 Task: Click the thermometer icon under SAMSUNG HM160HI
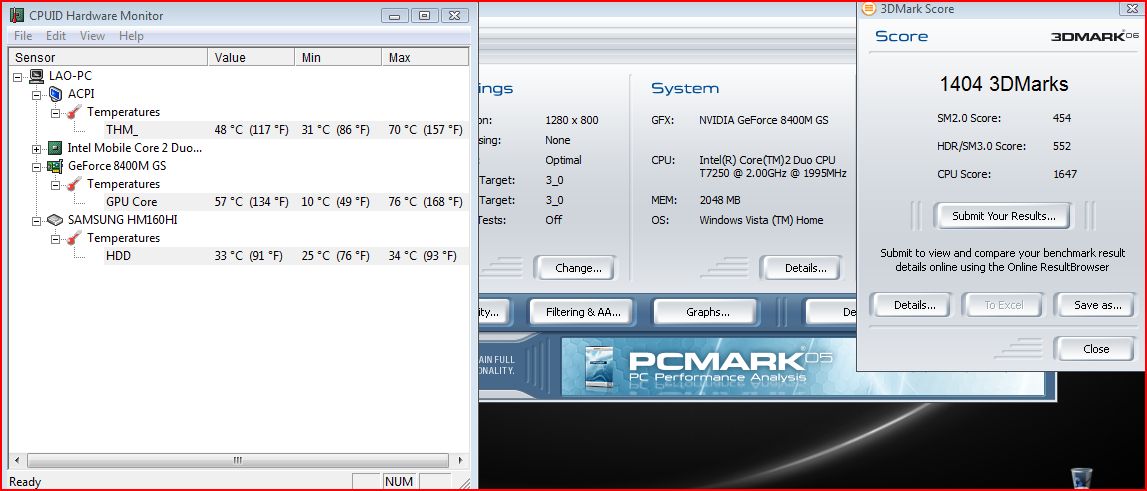click(x=75, y=238)
